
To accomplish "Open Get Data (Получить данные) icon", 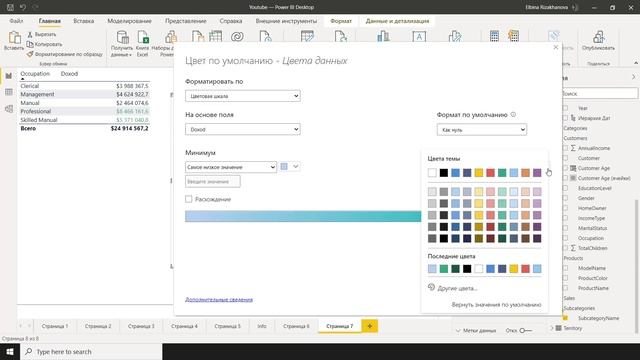I will pos(122,37).
